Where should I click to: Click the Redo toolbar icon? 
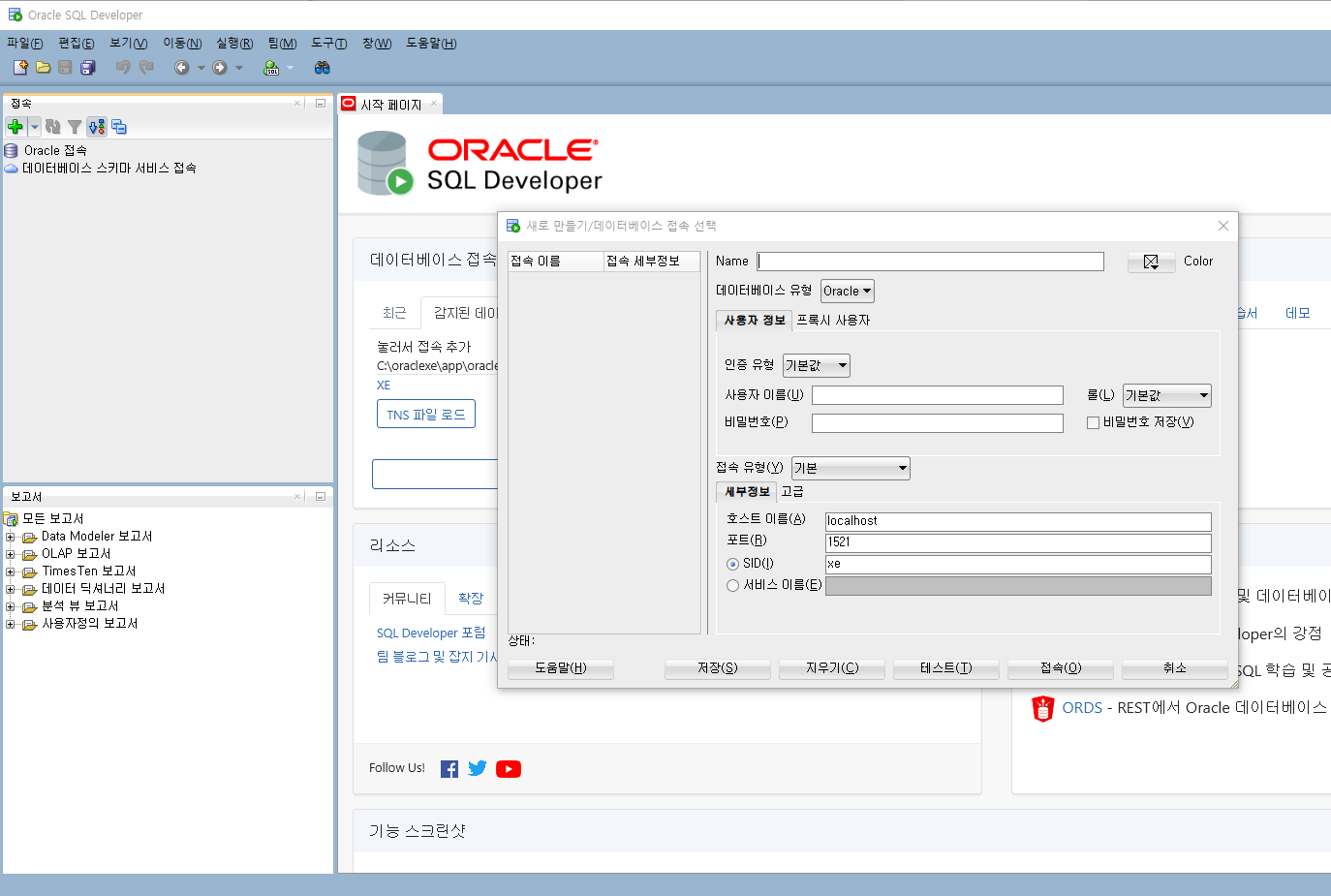[x=146, y=68]
